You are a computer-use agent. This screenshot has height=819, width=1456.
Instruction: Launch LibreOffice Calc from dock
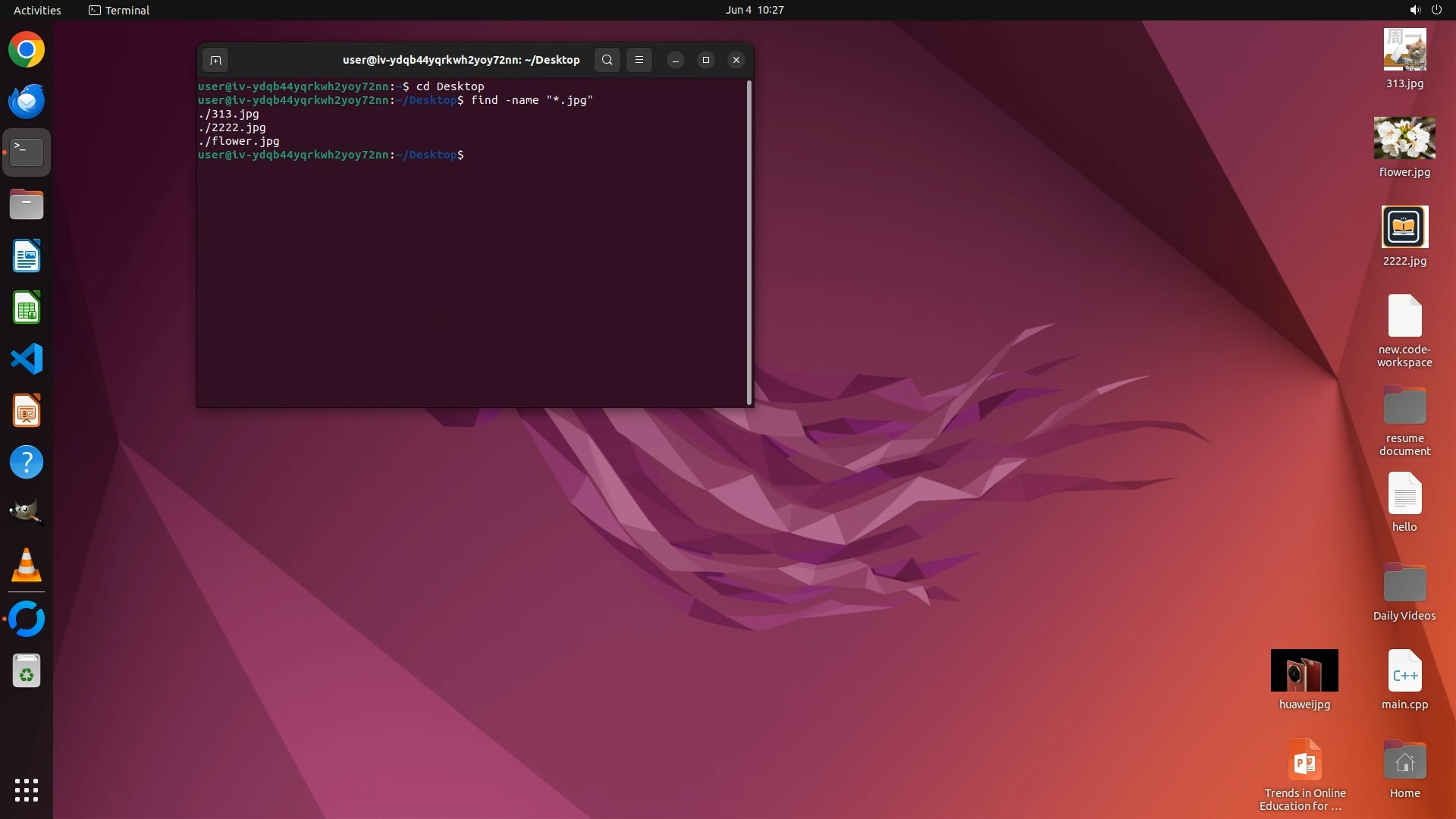click(27, 308)
